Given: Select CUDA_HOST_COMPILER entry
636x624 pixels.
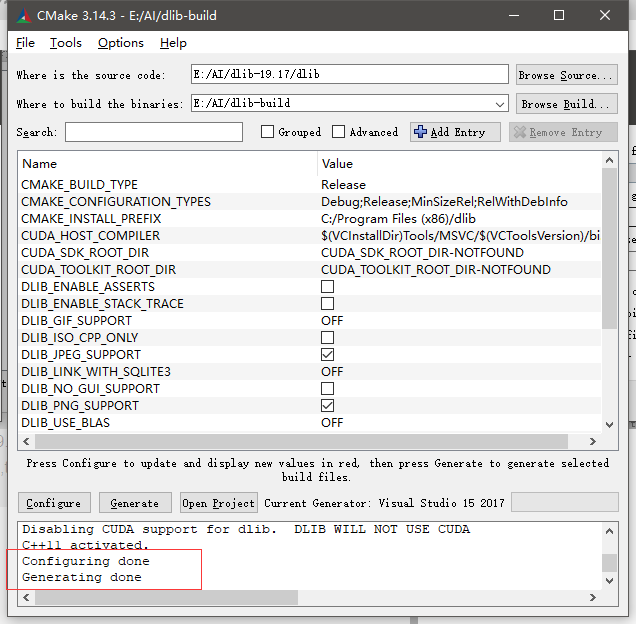Looking at the screenshot, I should (90, 236).
